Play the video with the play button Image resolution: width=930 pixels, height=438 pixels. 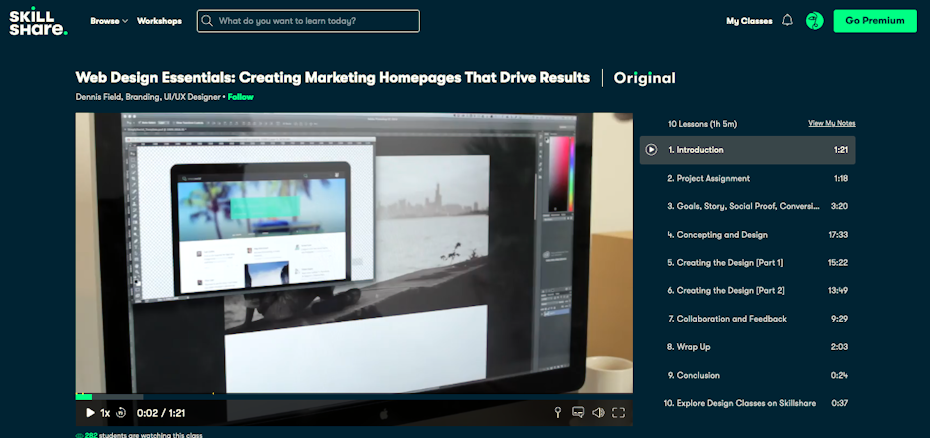[90, 412]
